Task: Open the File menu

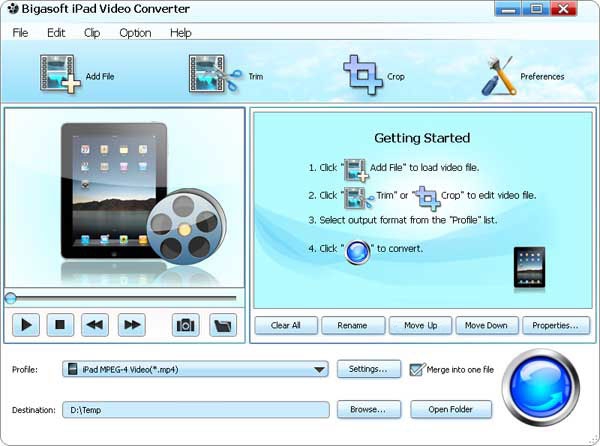Action: (20, 33)
